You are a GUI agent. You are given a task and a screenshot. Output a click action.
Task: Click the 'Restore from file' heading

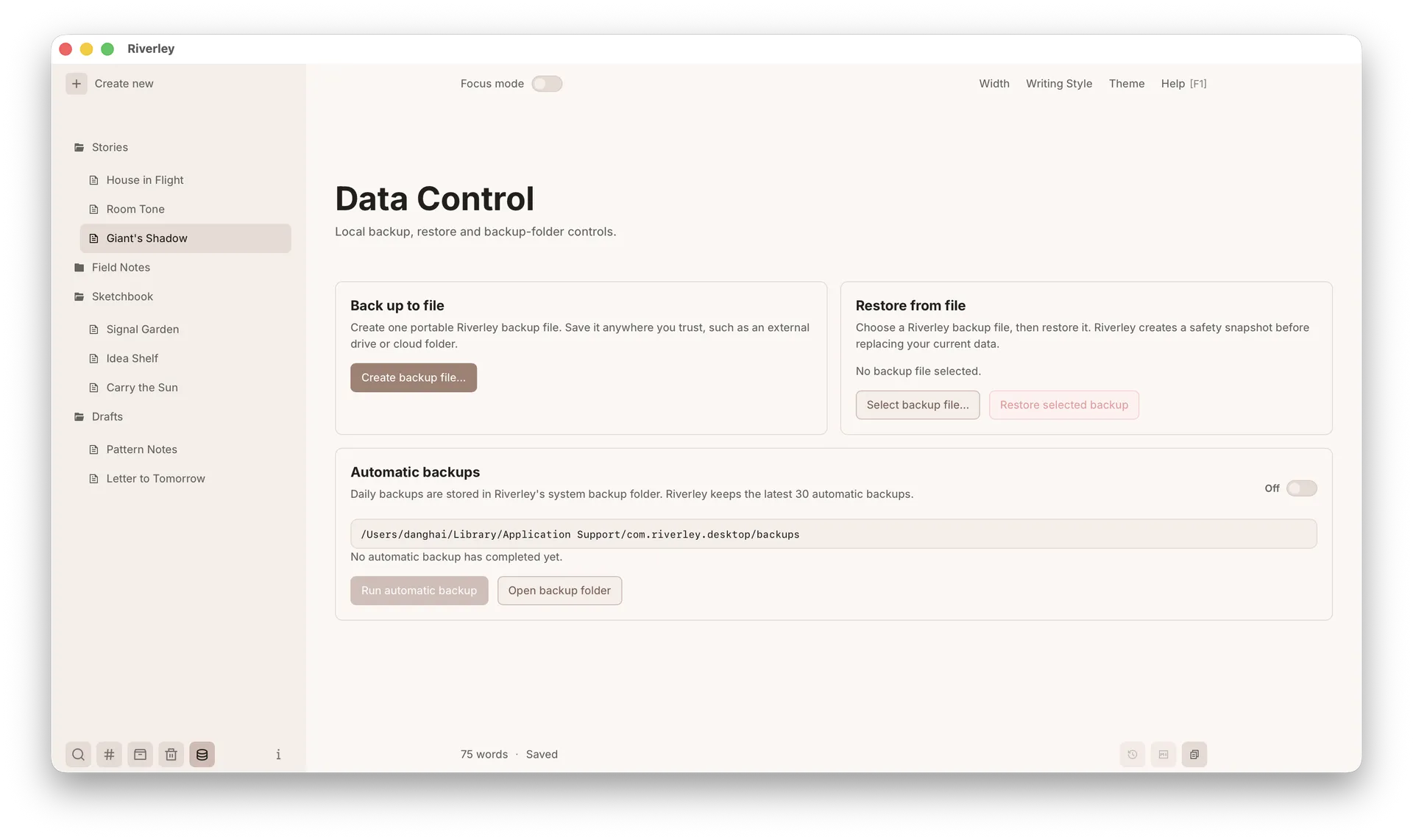(910, 306)
